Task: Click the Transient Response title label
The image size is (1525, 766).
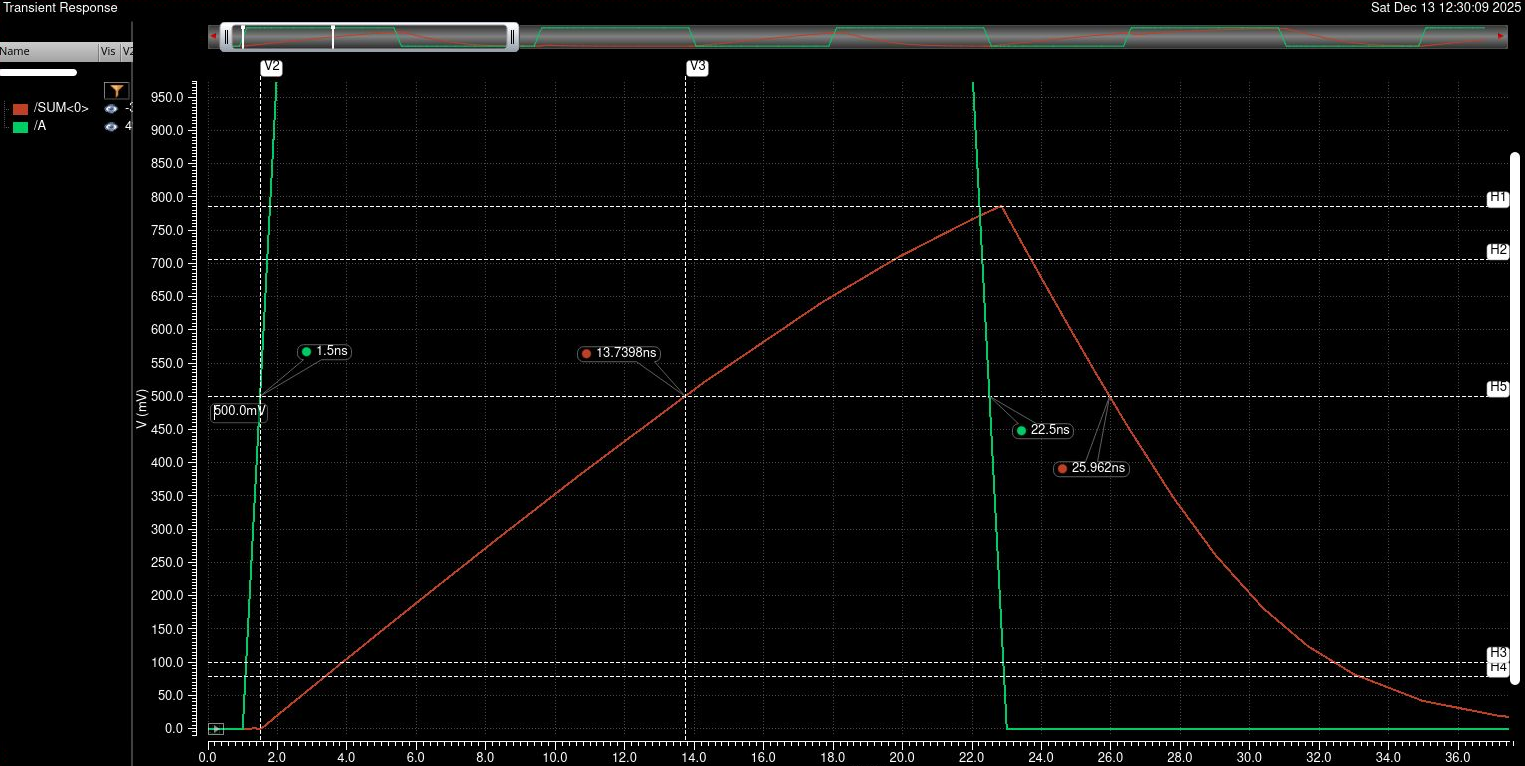Action: [x=58, y=7]
